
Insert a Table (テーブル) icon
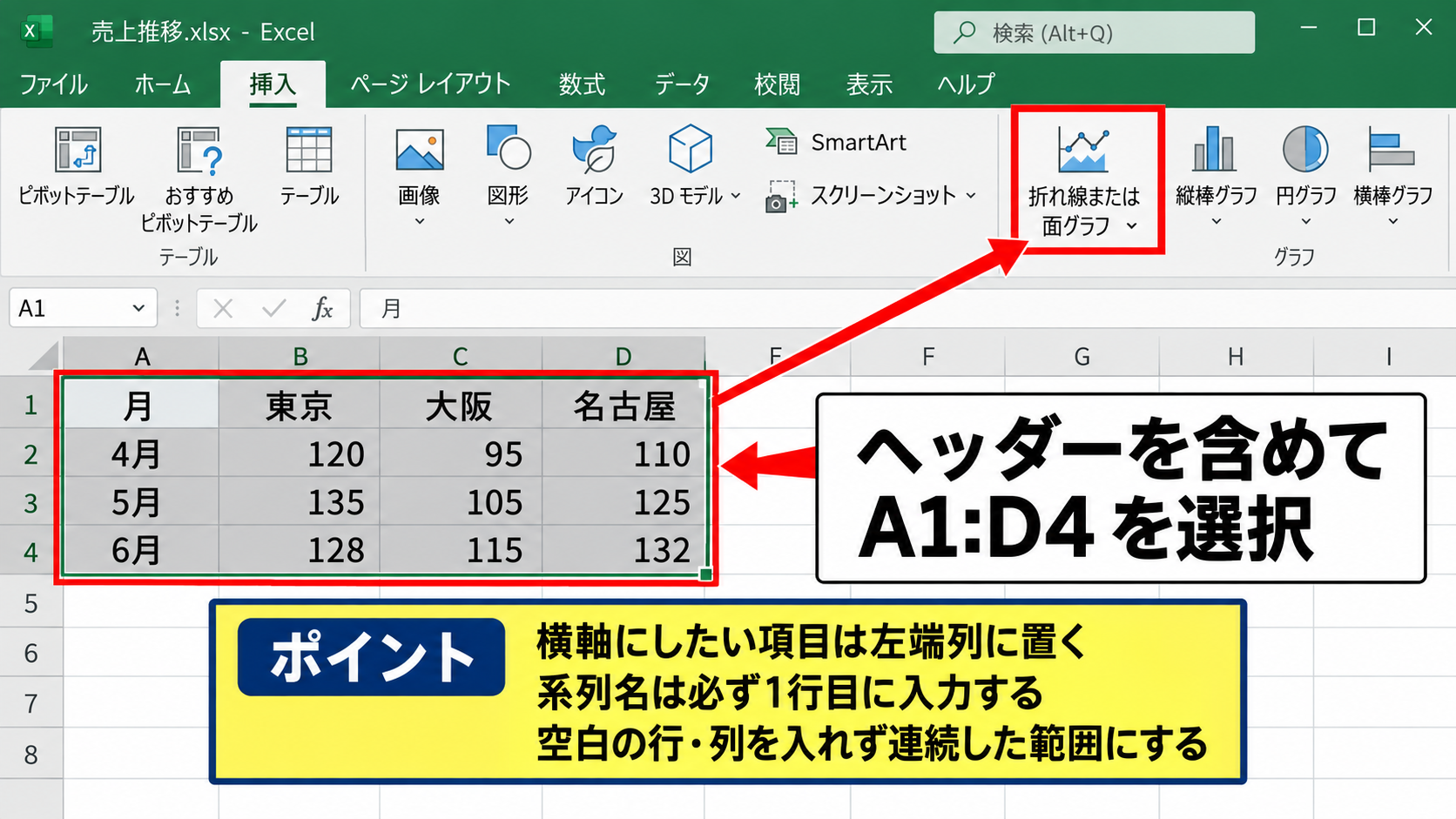tap(308, 150)
